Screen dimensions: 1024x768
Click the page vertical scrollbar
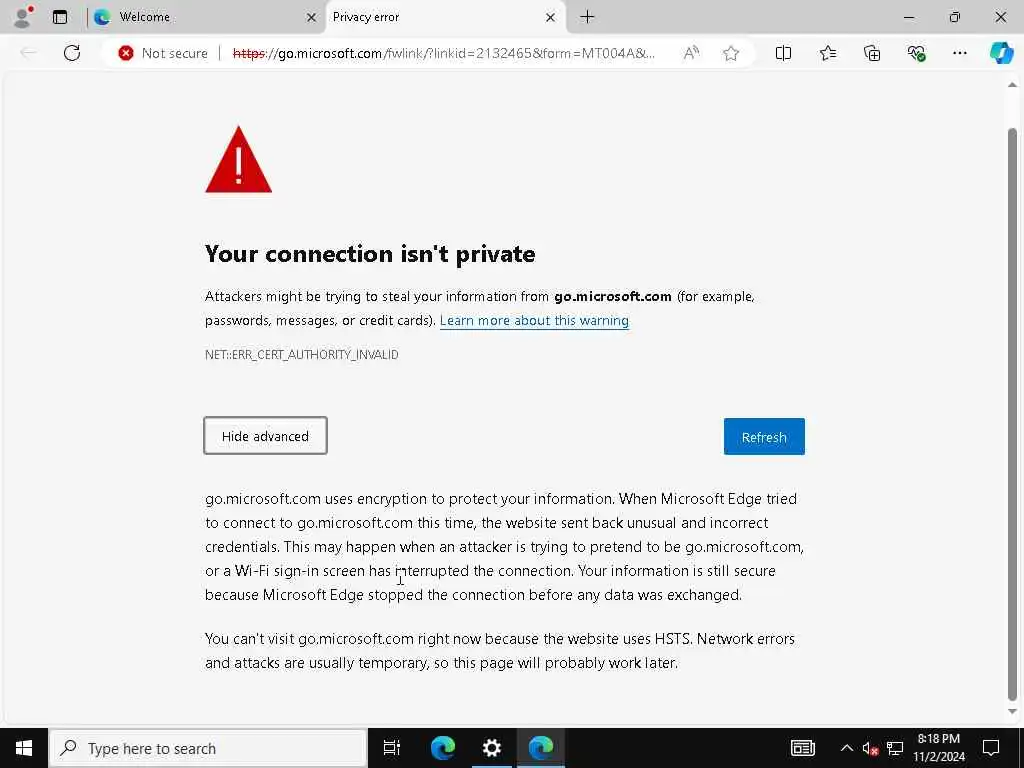click(x=1012, y=400)
